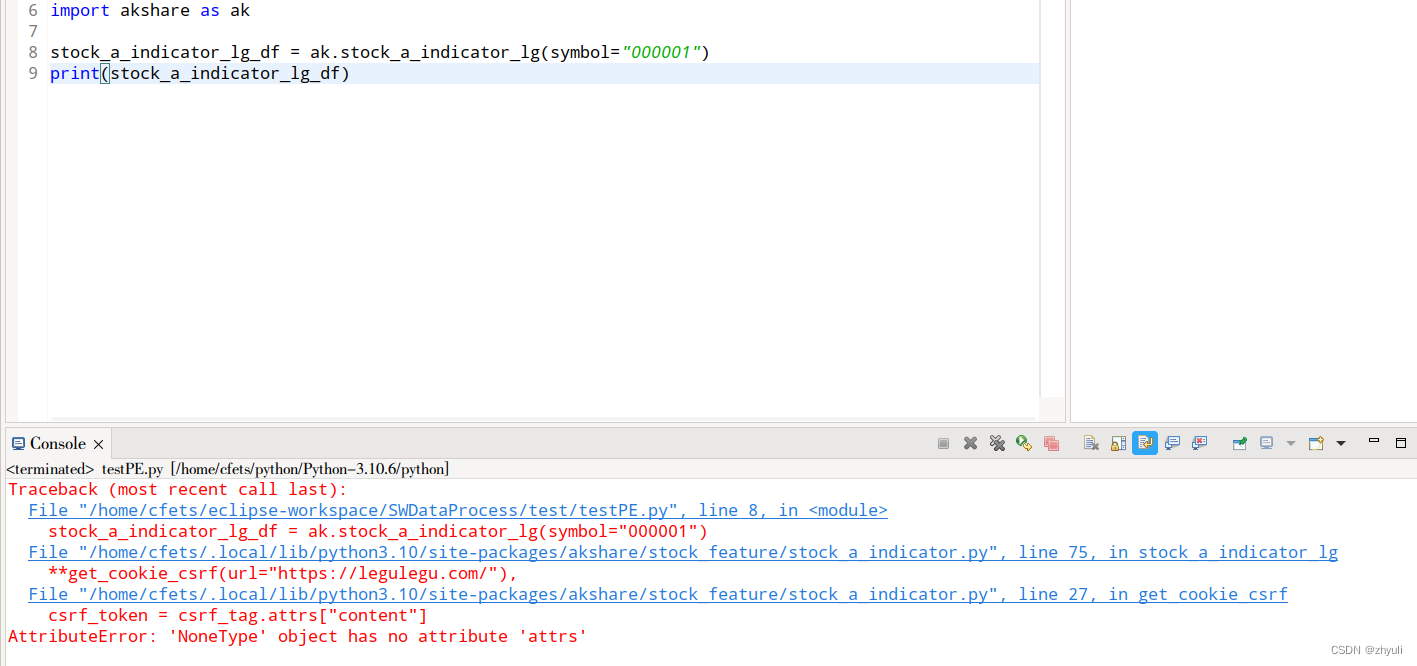Click the AttributeError NoneType message line
This screenshot has height=666, width=1417.
click(297, 636)
